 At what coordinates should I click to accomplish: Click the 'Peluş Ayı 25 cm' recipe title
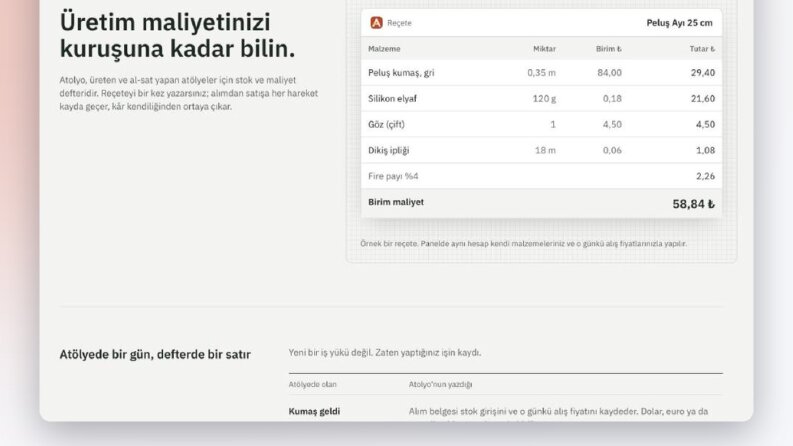pyautogui.click(x=679, y=23)
